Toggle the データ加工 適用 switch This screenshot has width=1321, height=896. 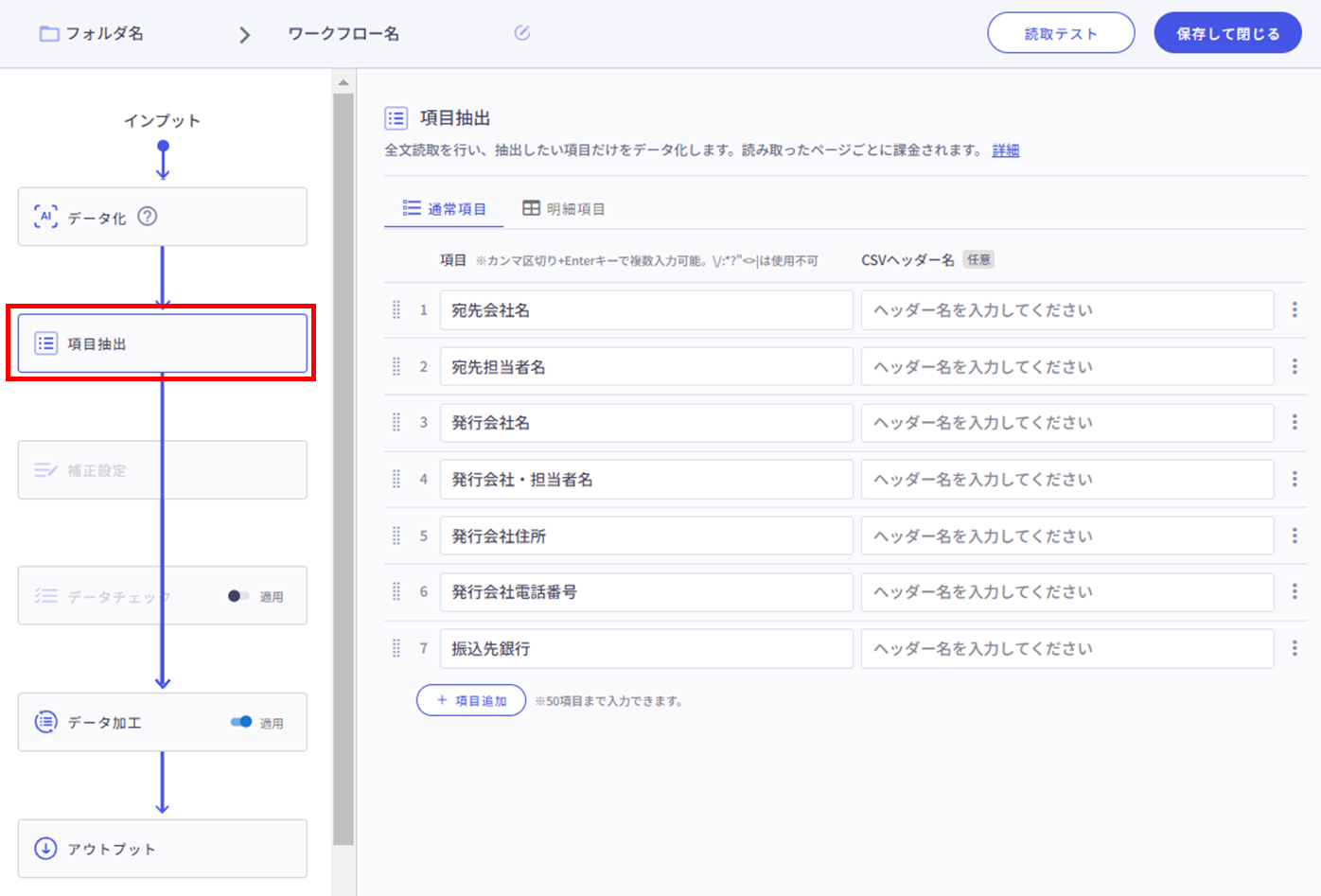[x=241, y=722]
